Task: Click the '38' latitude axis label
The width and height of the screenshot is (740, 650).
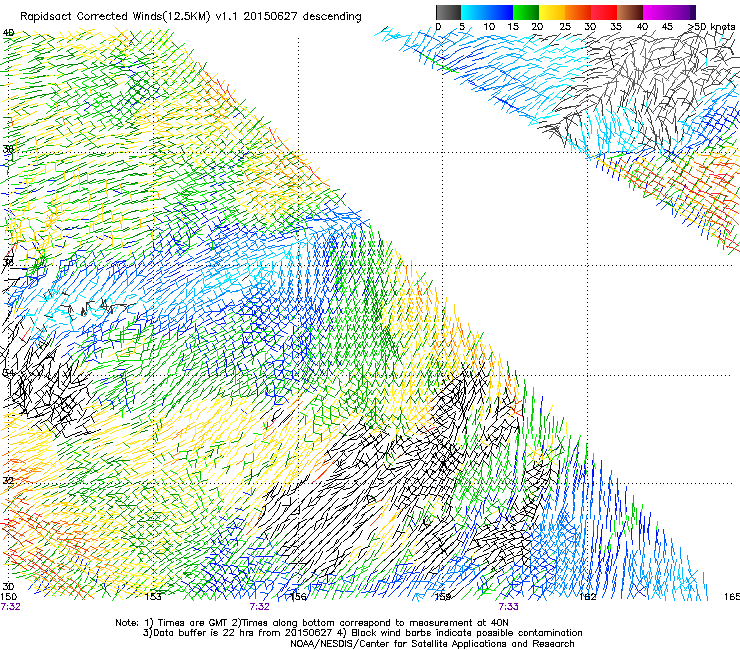Action: tap(8, 149)
